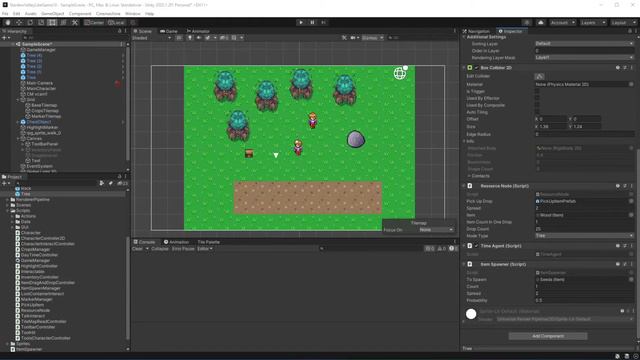Open Box Collider 2D preset settings icon
This screenshot has width=640, height=360.
pyautogui.click(x=624, y=68)
